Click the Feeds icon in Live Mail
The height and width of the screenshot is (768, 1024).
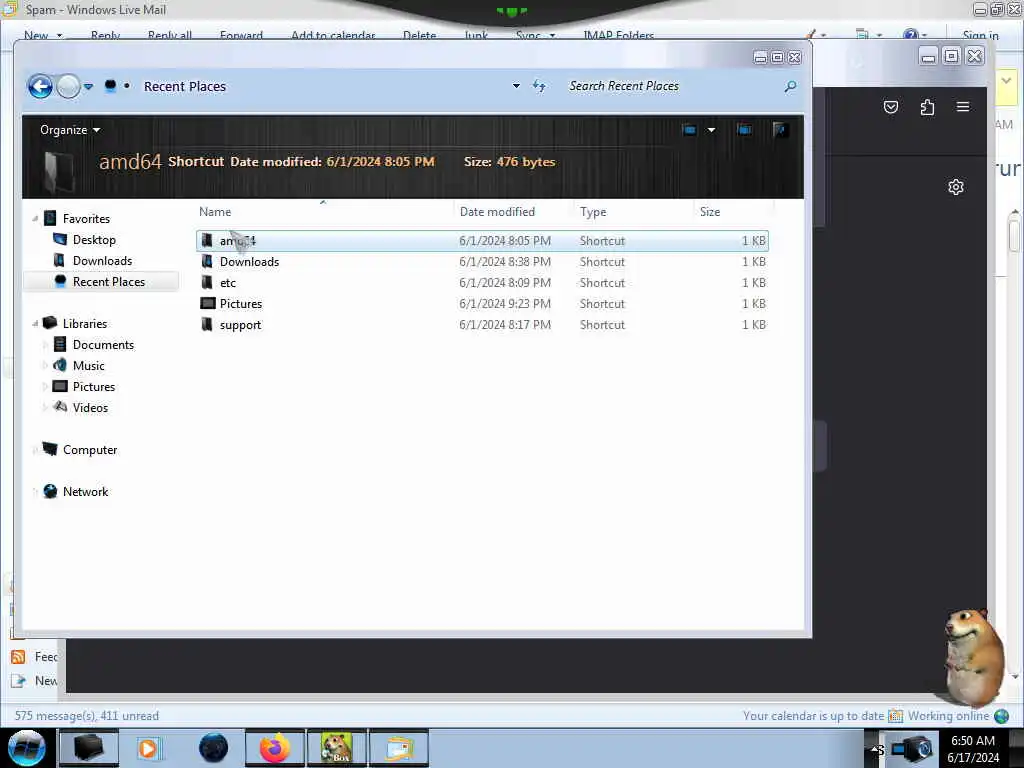point(18,657)
